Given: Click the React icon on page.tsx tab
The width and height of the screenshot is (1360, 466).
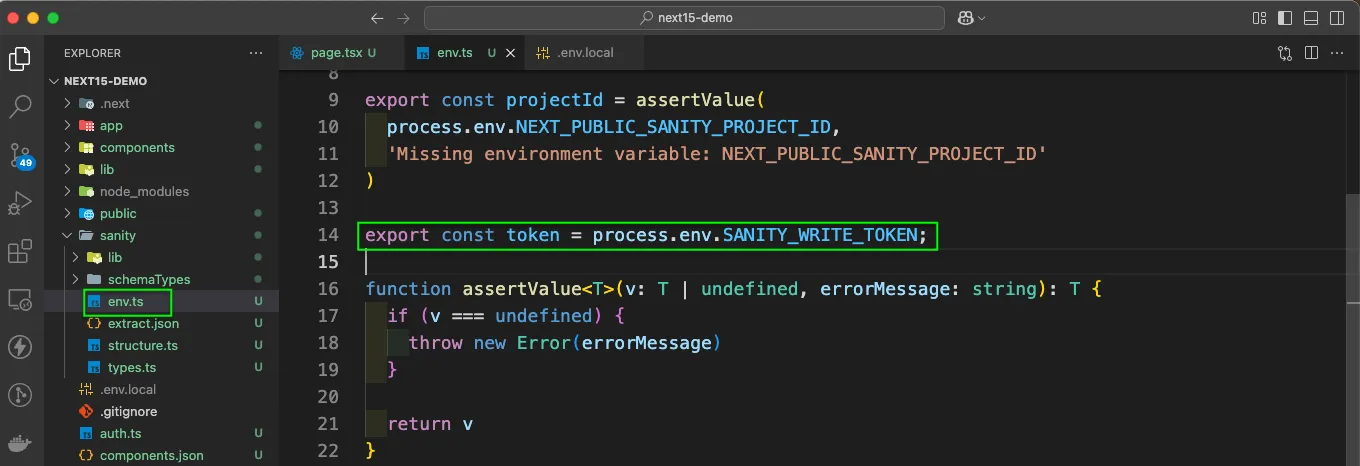Looking at the screenshot, I should (297, 53).
